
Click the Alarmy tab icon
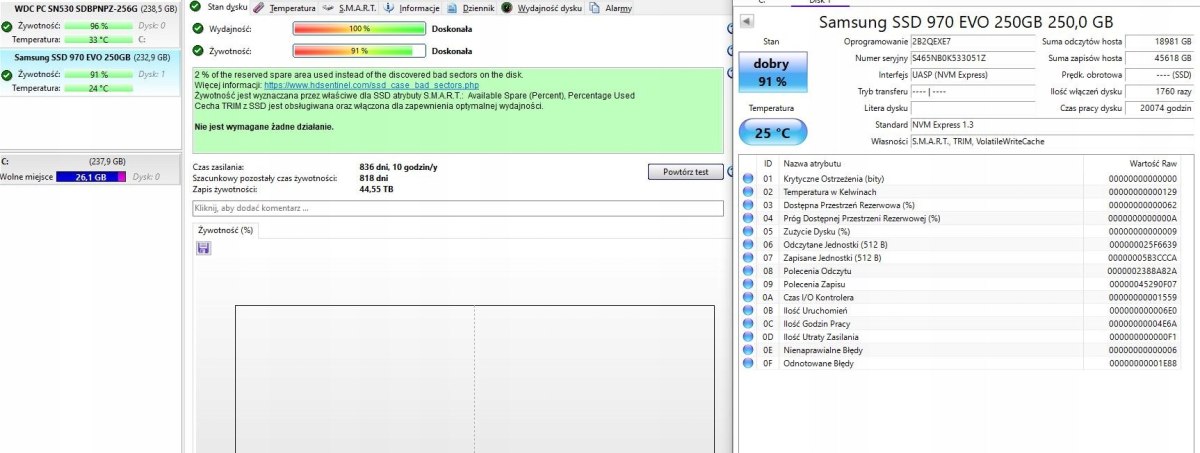click(596, 8)
